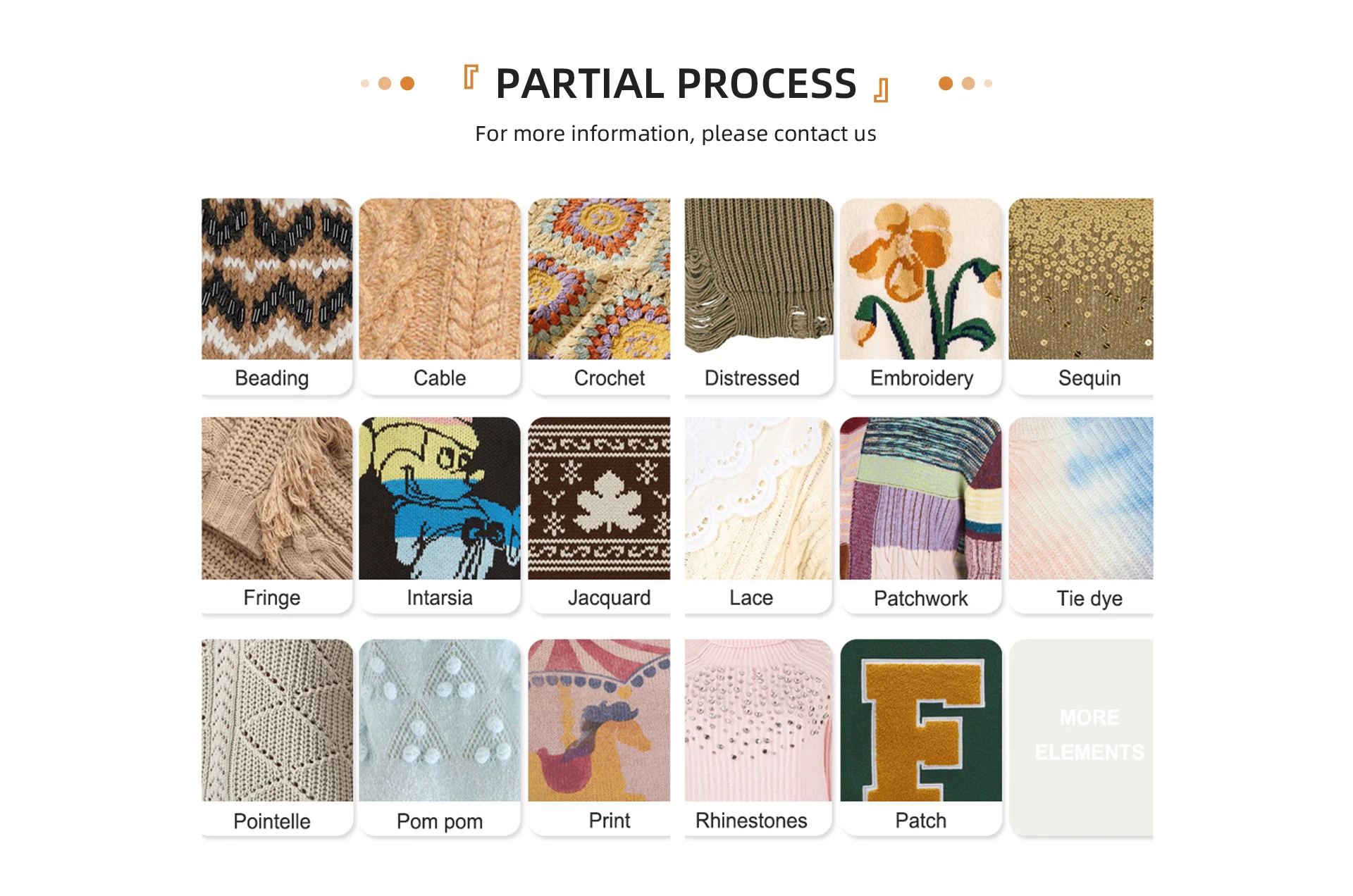The width and height of the screenshot is (1353, 896).
Task: Select the Pointelle knit image
Action: point(277,721)
